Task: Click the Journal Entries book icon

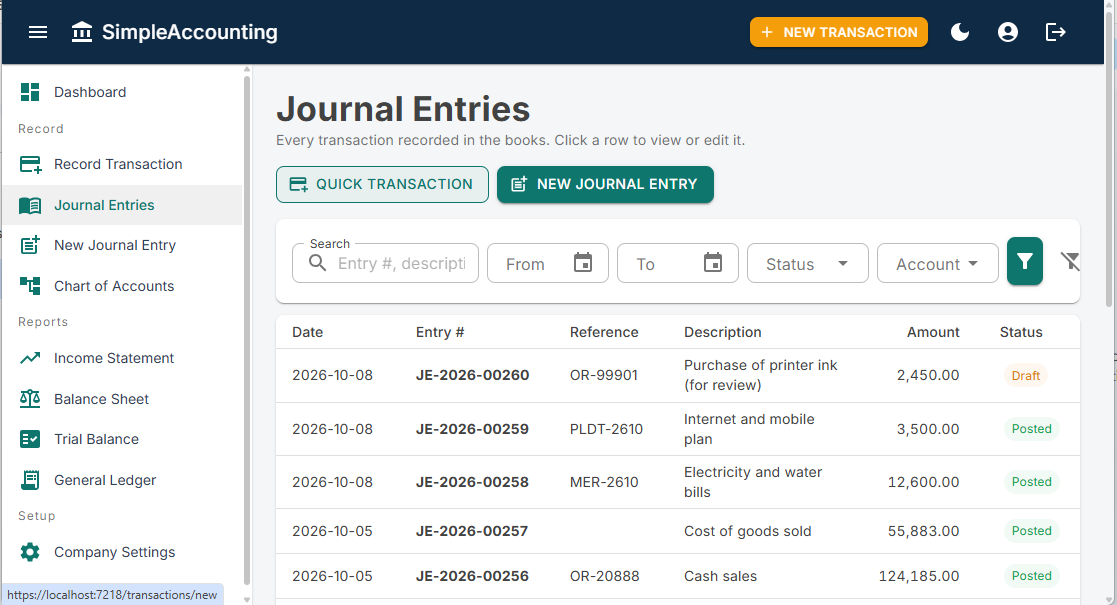Action: coord(30,205)
